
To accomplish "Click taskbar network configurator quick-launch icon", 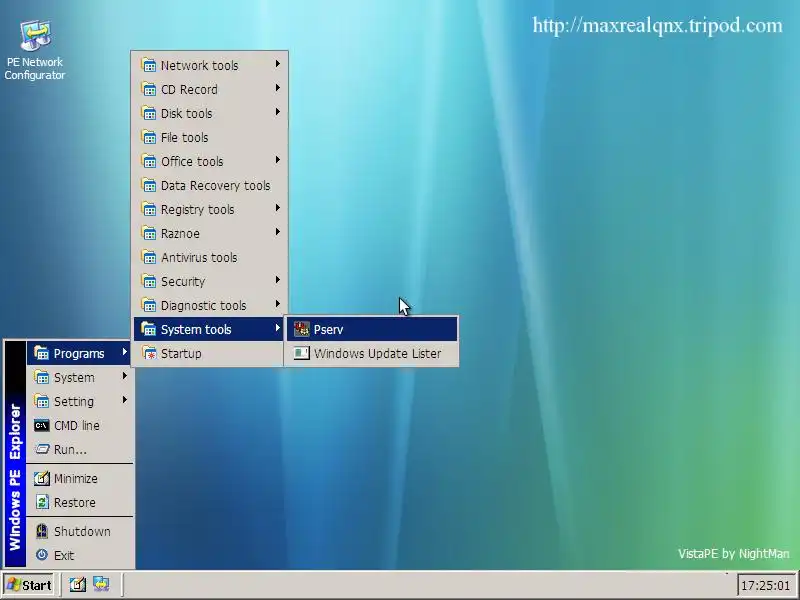I will [x=101, y=584].
